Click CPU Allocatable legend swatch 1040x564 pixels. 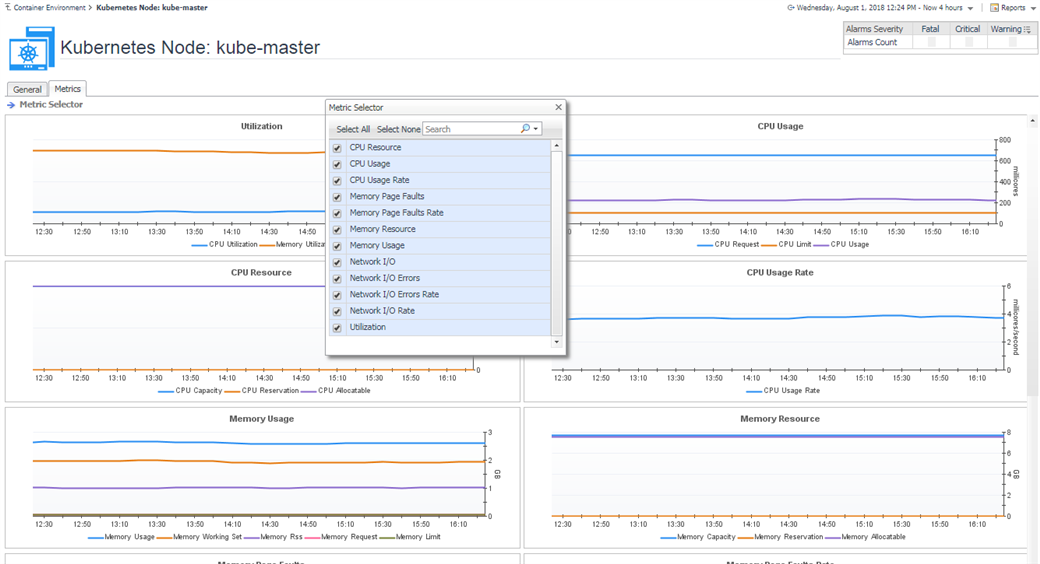(308, 391)
